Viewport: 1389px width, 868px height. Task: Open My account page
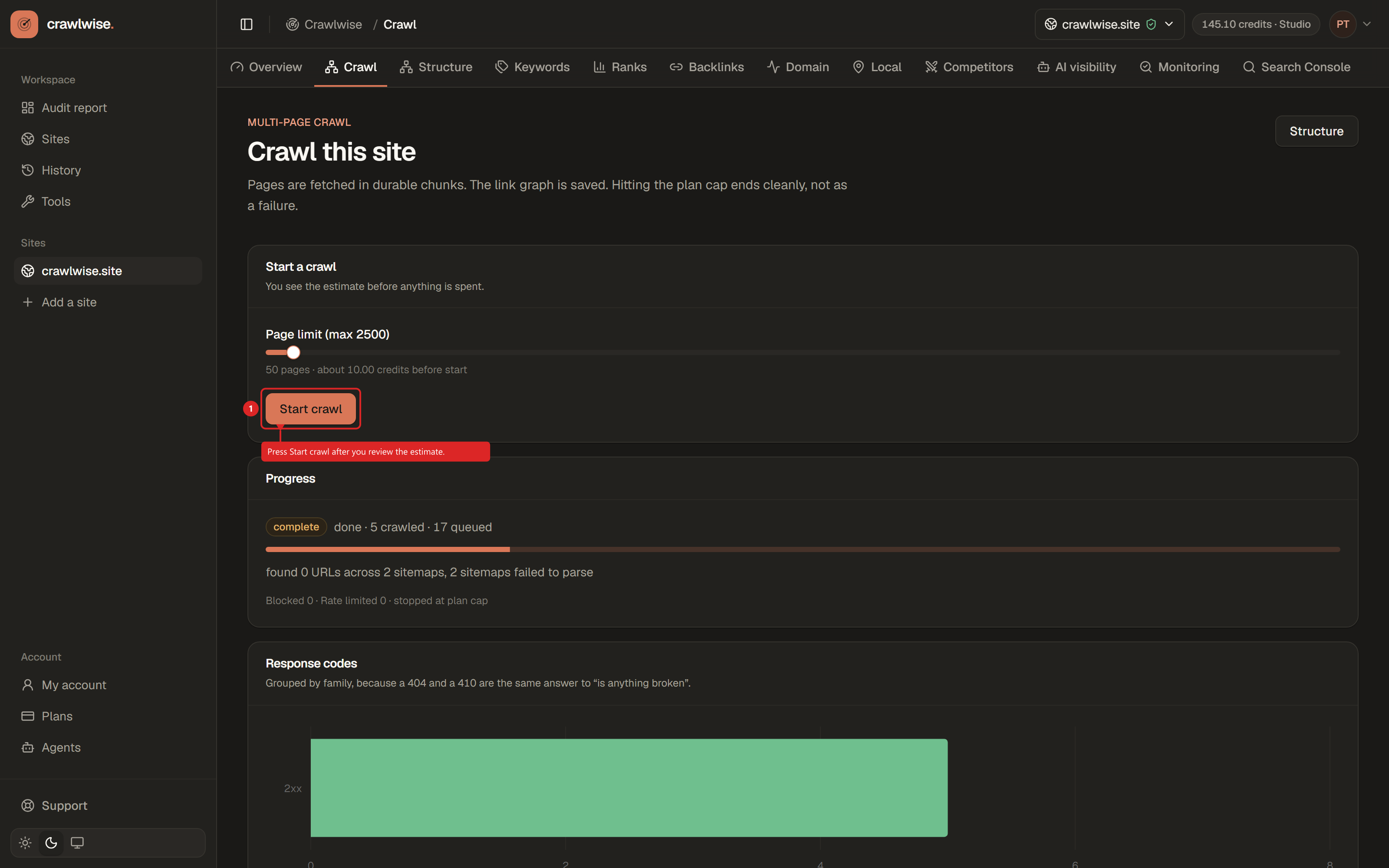(x=108, y=685)
